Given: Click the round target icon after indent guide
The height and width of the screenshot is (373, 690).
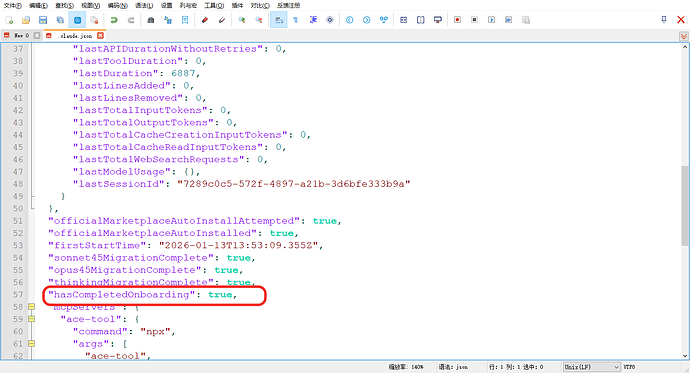Looking at the screenshot, I should 330,20.
